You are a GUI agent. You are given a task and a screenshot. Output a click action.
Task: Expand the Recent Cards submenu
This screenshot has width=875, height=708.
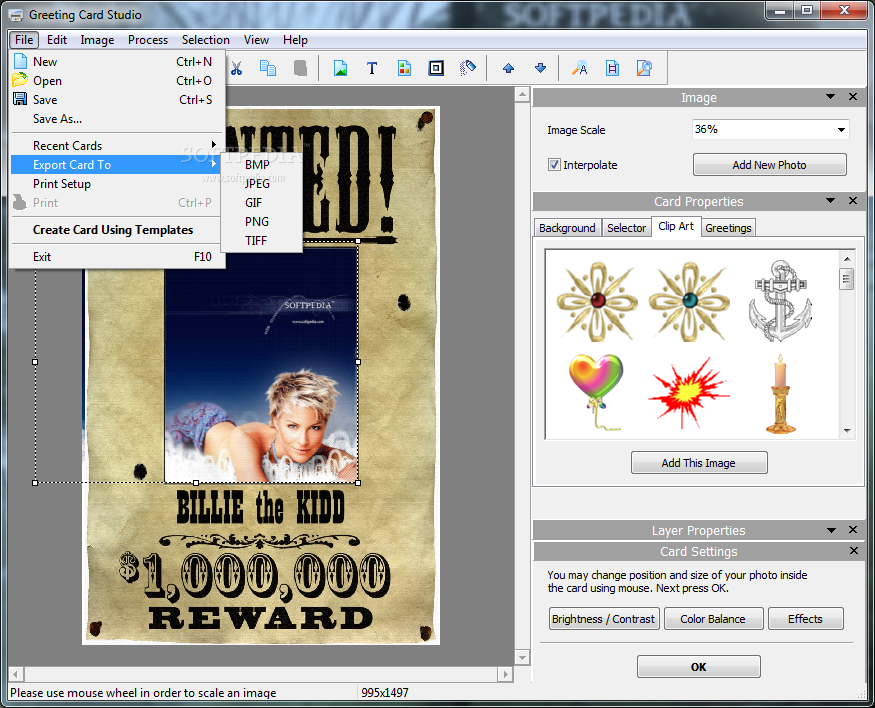[x=117, y=146]
